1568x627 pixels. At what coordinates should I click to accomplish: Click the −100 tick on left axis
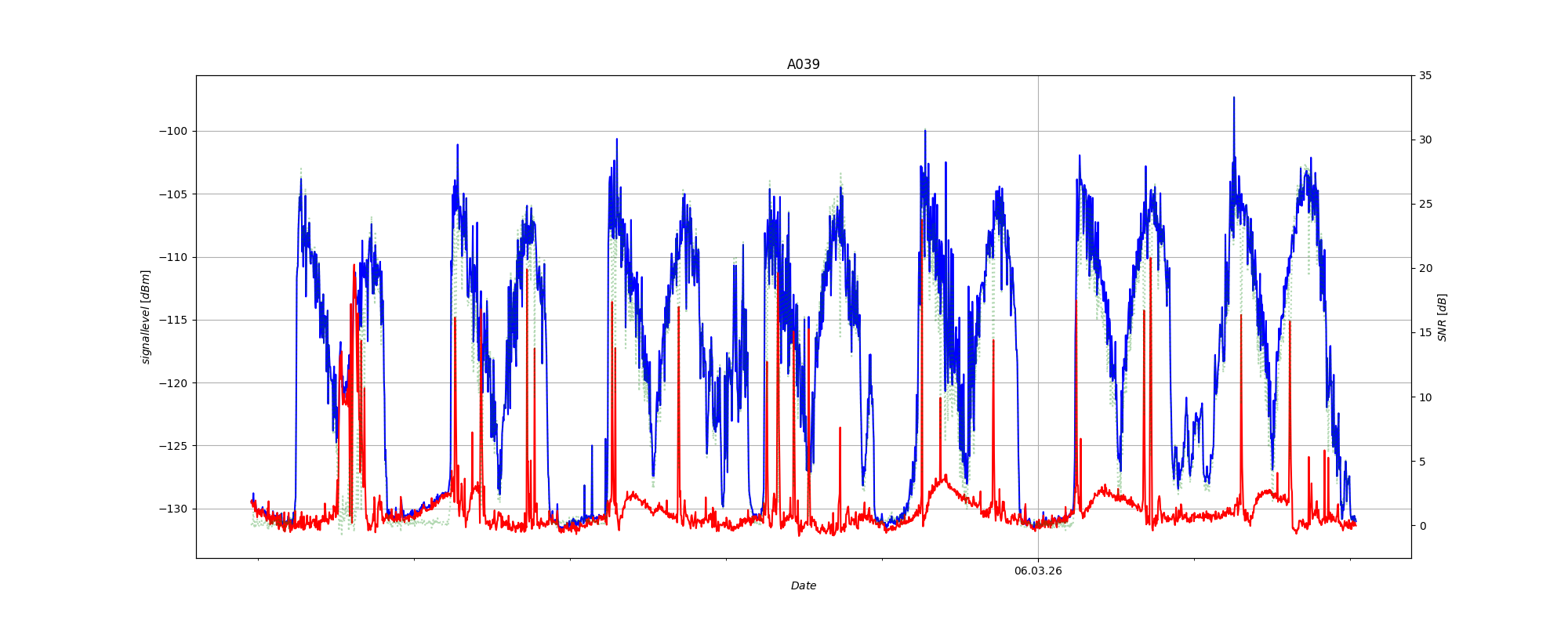tap(173, 131)
